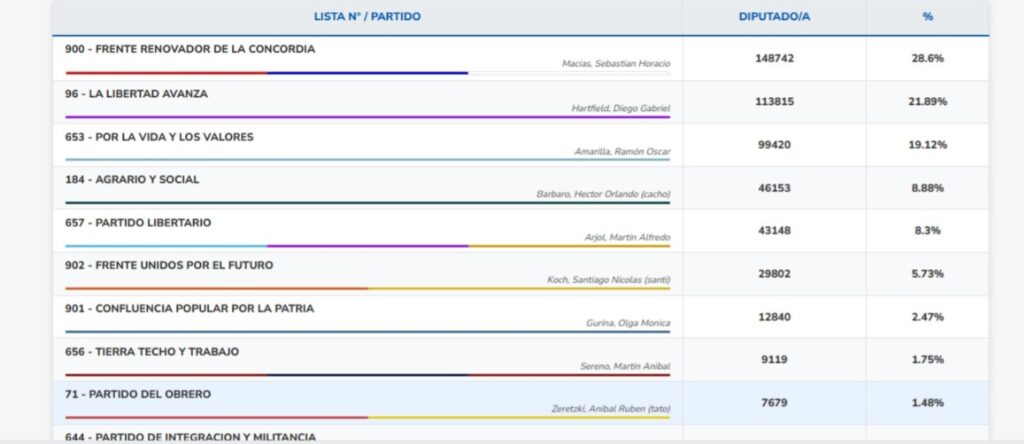
Task: Select candidate Barbaro, Hector Orlando (cacho)
Action: coord(603,194)
